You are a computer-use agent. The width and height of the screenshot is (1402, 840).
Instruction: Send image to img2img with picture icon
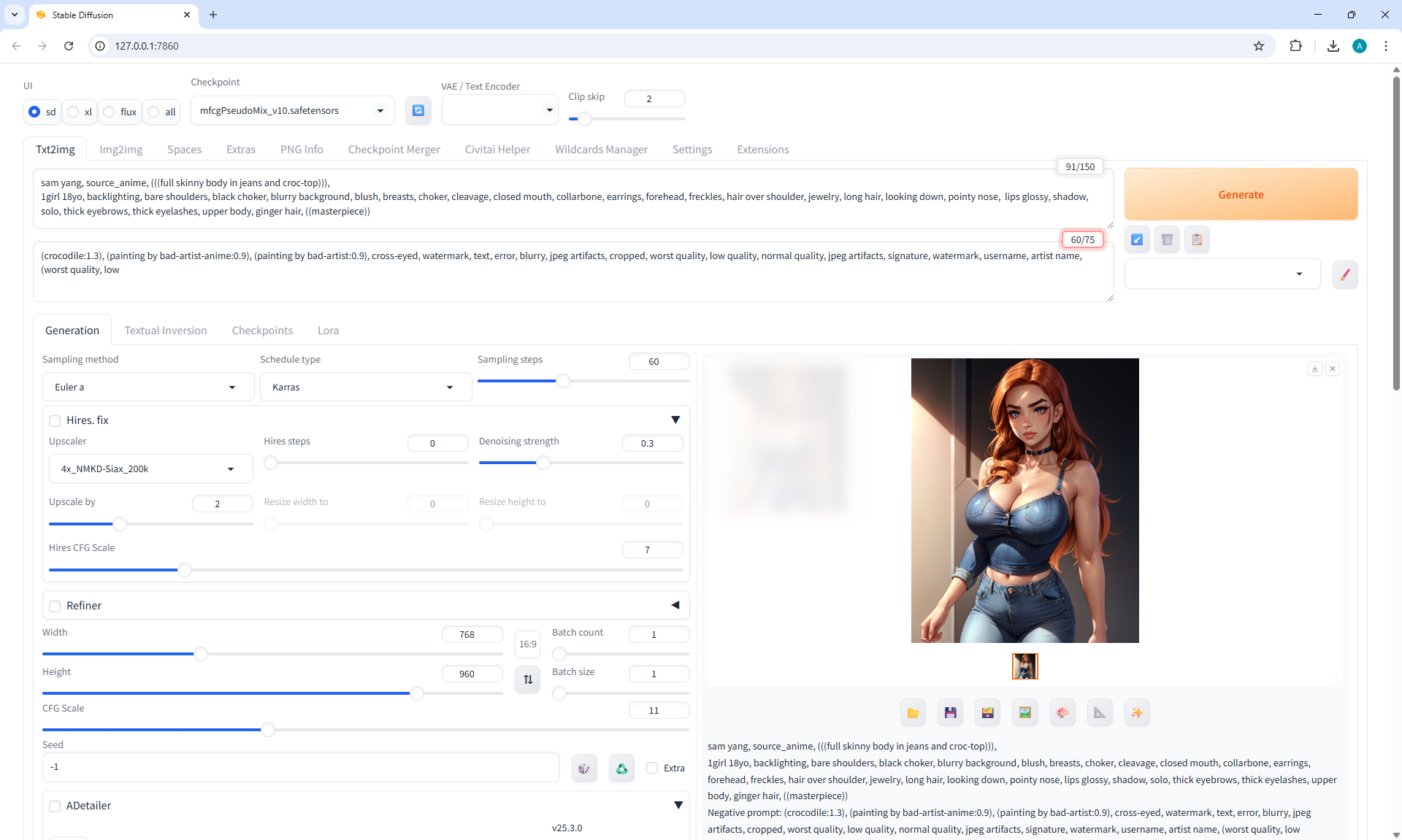pos(1025,713)
